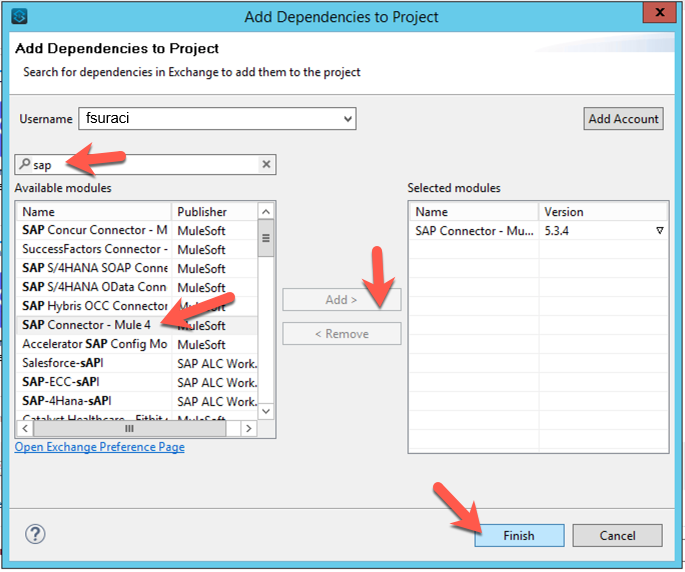Select SuccessFactors Connector module
This screenshot has width=685, height=572.
pos(137,249)
